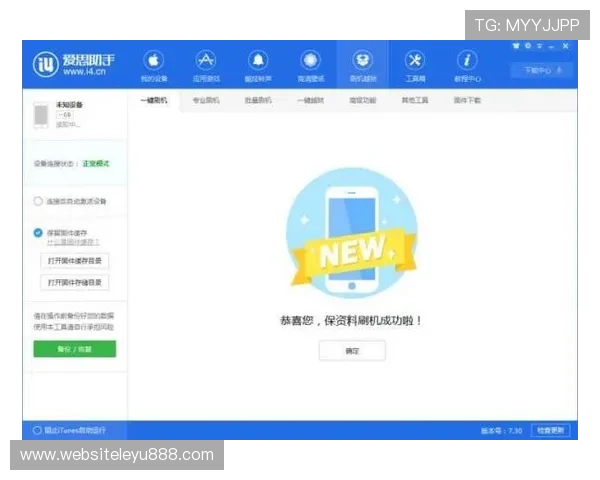Open 酷炫铃声 bell icon
This screenshot has height=480, width=600.
pyautogui.click(x=258, y=60)
